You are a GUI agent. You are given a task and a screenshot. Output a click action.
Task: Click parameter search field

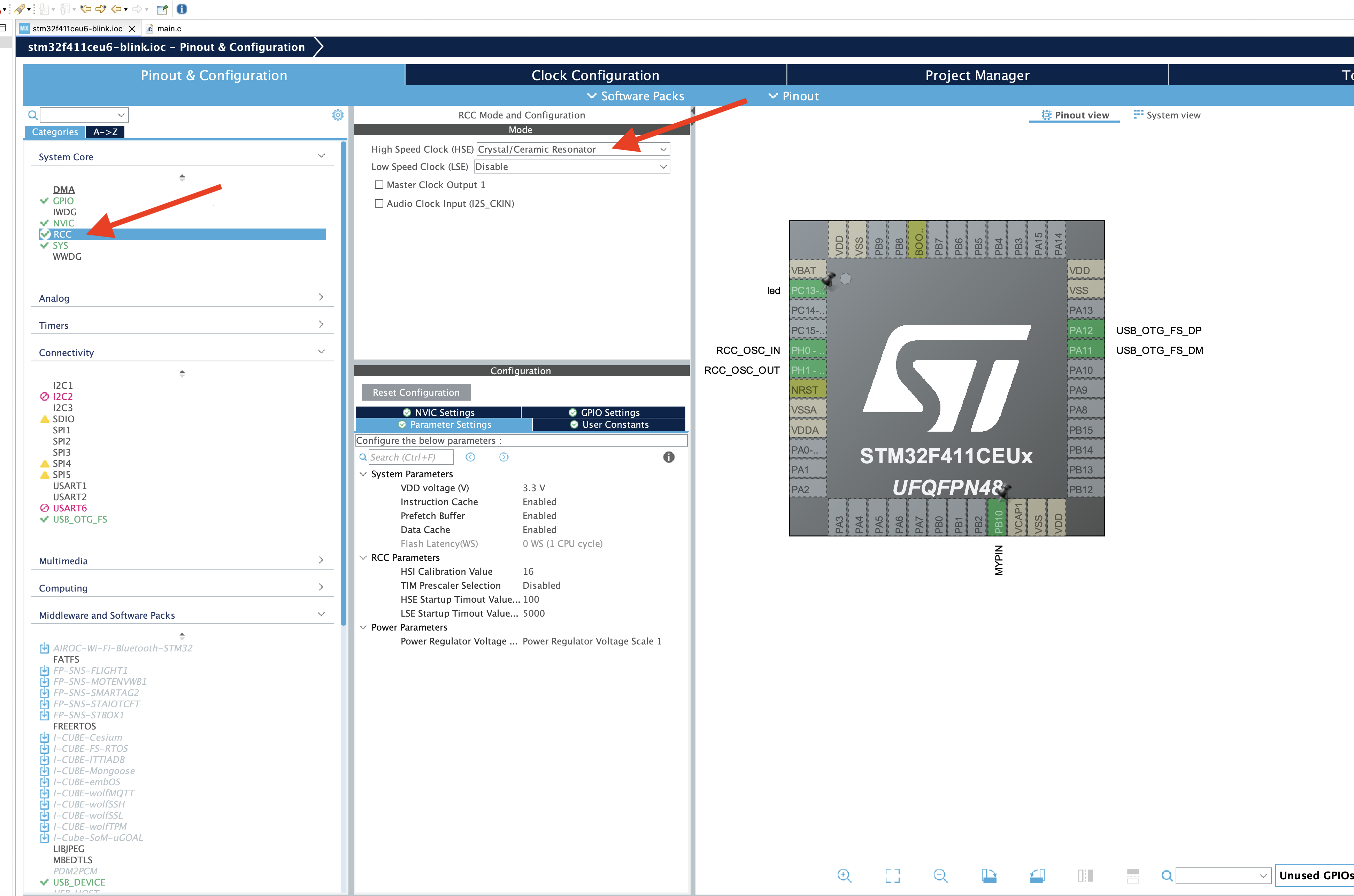(411, 457)
